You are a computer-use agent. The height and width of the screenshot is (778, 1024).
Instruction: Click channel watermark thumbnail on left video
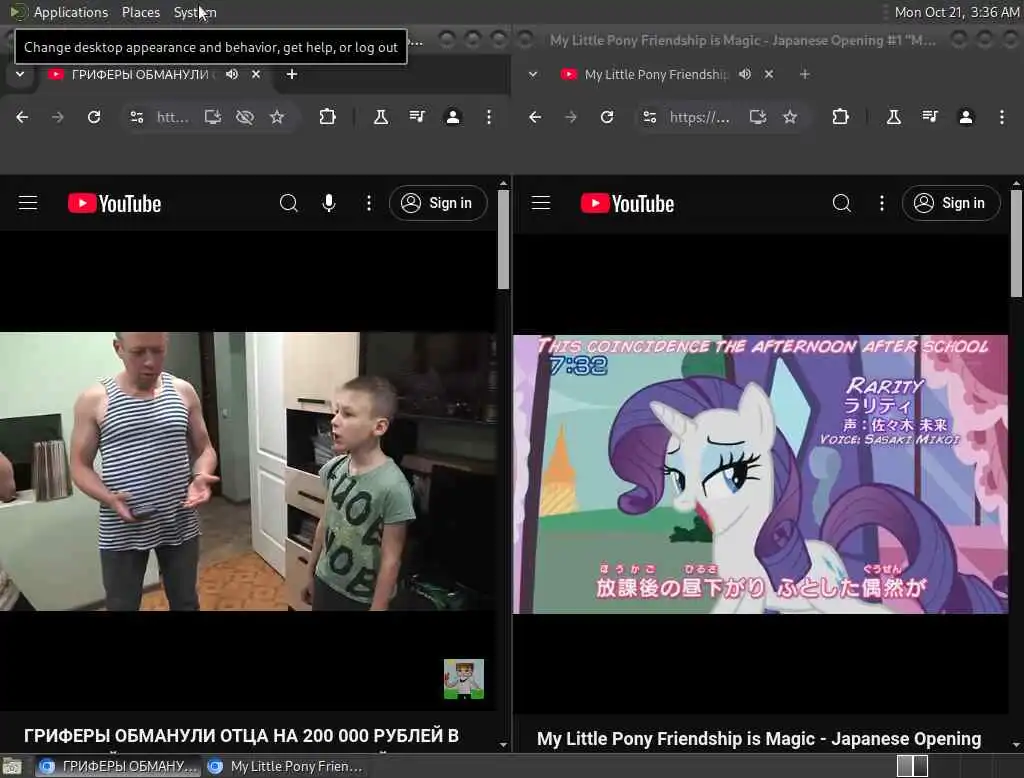coord(464,679)
